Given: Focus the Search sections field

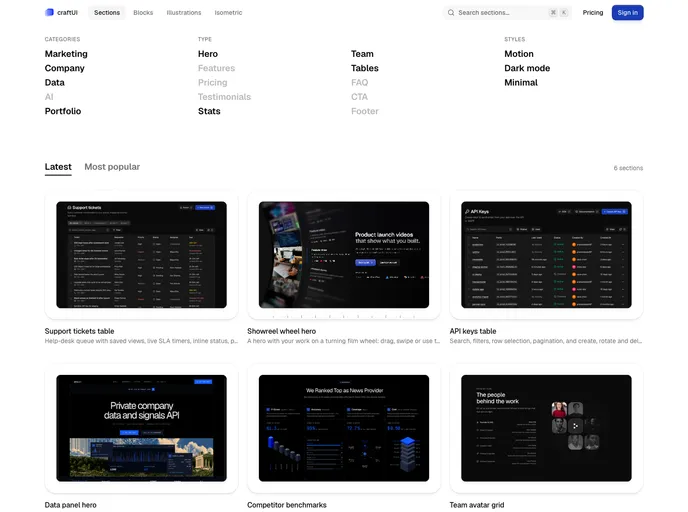Looking at the screenshot, I should [507, 13].
